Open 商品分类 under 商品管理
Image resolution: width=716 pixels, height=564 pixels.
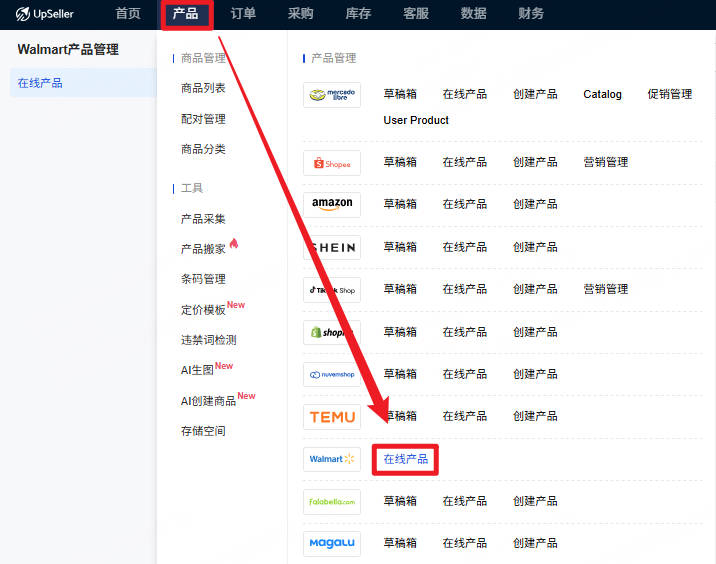tap(203, 149)
